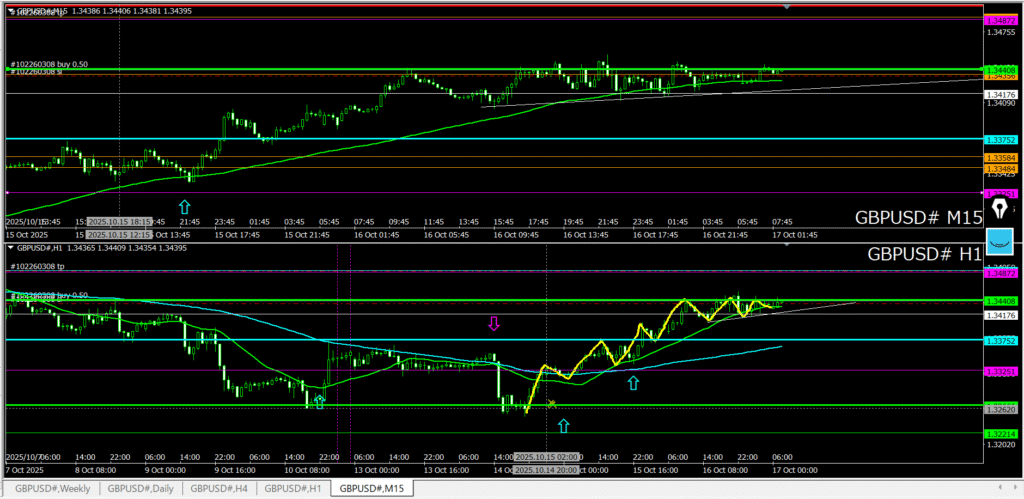This screenshot has width=1024, height=499.
Task: Select cyan up arrow beneath the 1.32620 line
Action: [563, 426]
